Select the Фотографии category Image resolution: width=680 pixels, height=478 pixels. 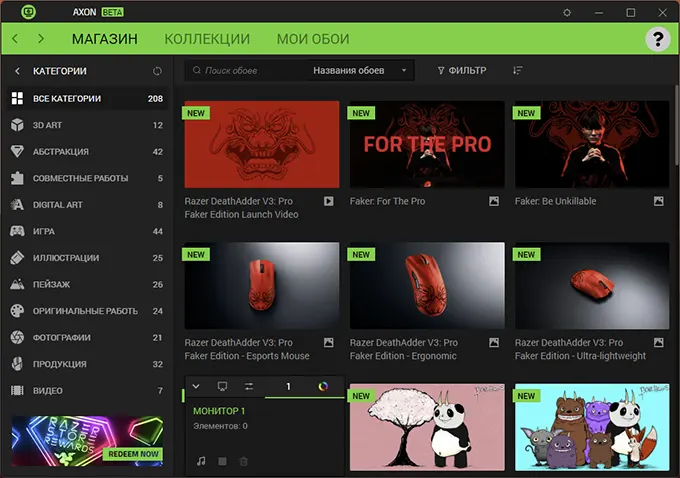(x=87, y=337)
